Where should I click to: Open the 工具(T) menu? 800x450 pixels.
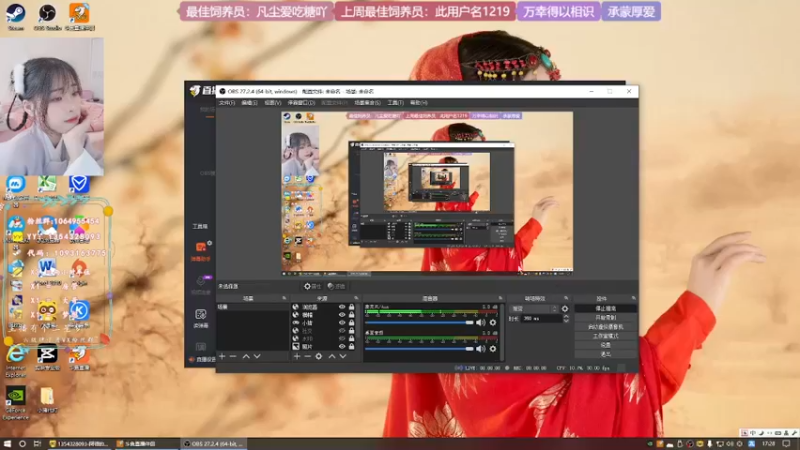click(x=395, y=103)
